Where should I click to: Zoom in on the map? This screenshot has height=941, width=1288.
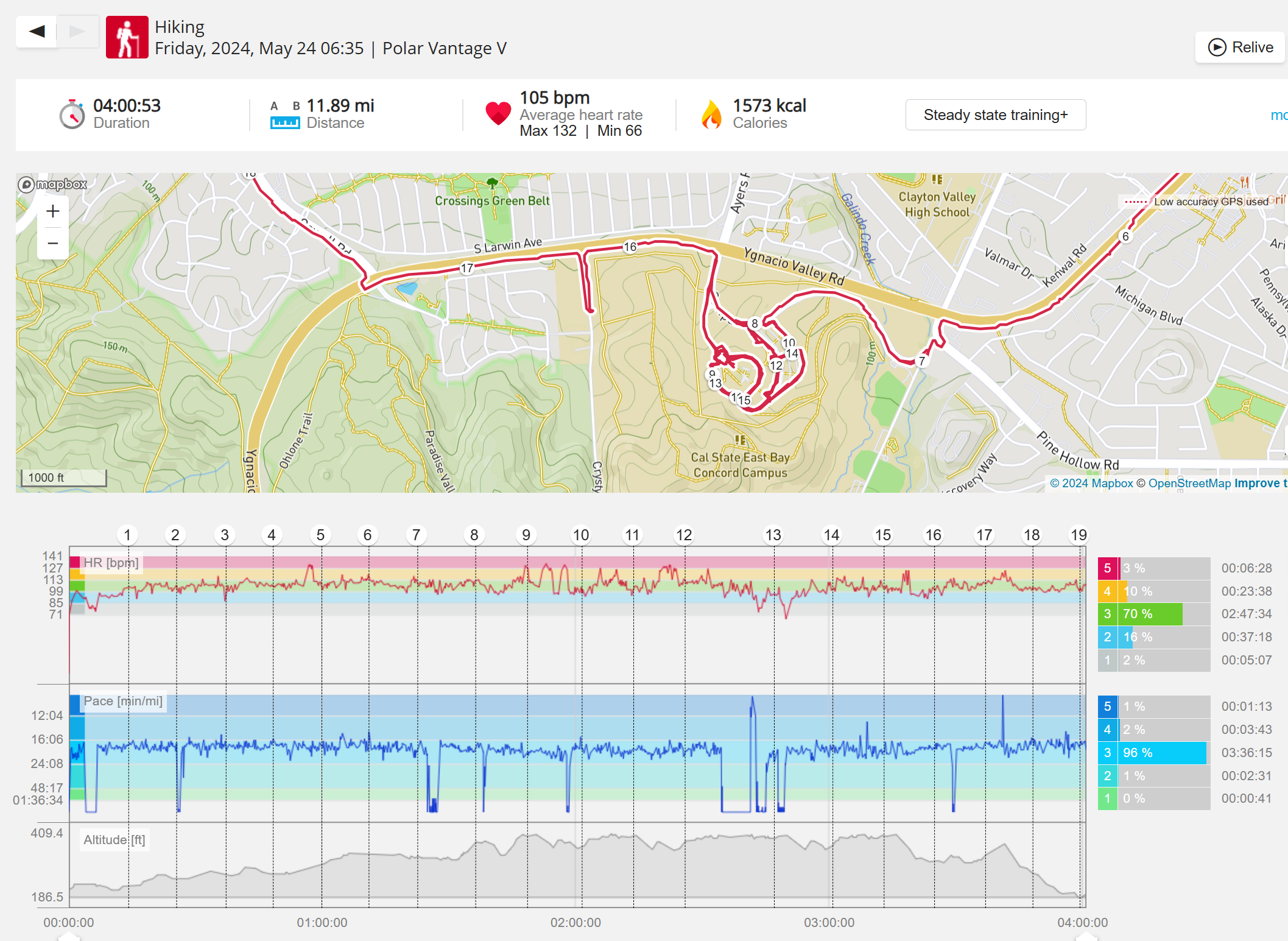tap(53, 211)
